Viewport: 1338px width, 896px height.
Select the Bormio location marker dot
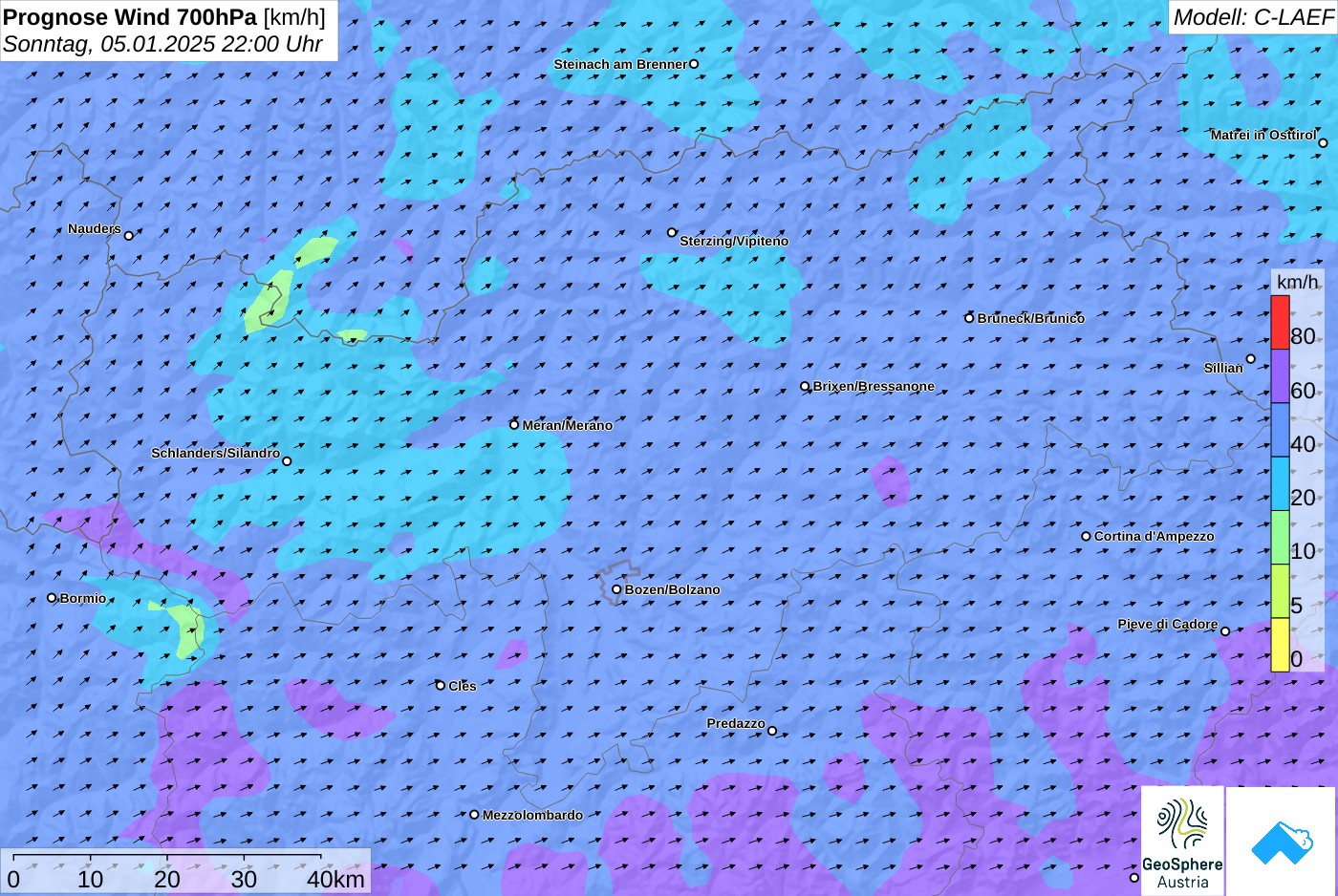[52, 598]
